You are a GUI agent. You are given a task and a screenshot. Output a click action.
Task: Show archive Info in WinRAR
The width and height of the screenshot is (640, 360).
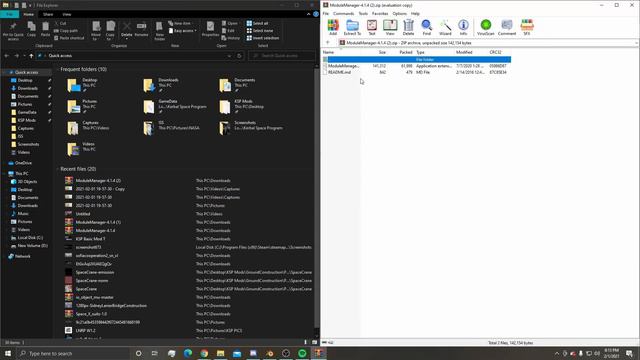click(x=463, y=27)
